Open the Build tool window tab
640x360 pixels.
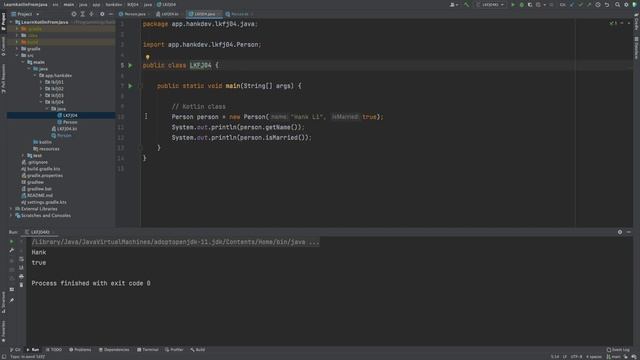click(198, 350)
